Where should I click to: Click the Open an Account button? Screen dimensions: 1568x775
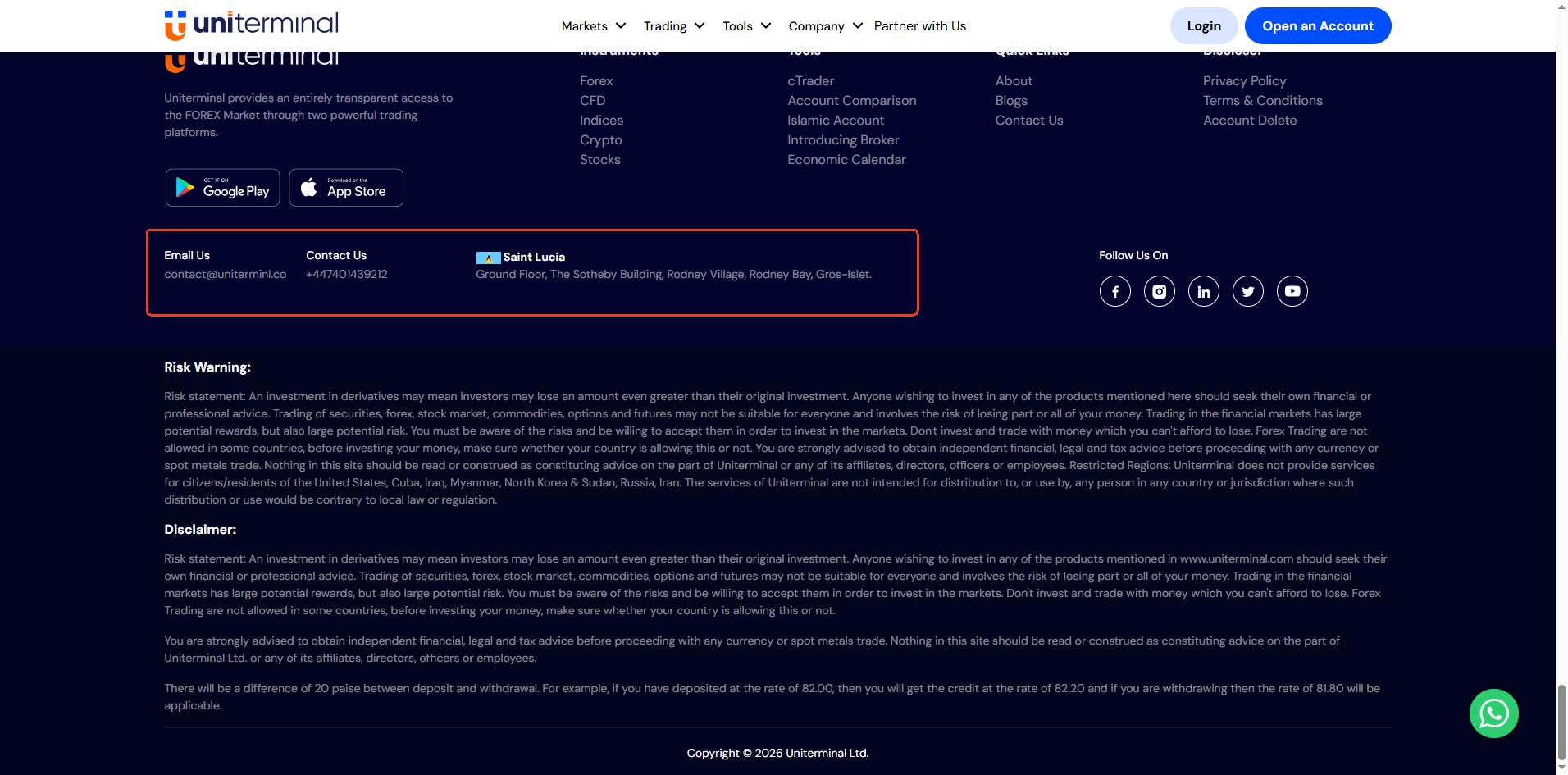[1317, 26]
